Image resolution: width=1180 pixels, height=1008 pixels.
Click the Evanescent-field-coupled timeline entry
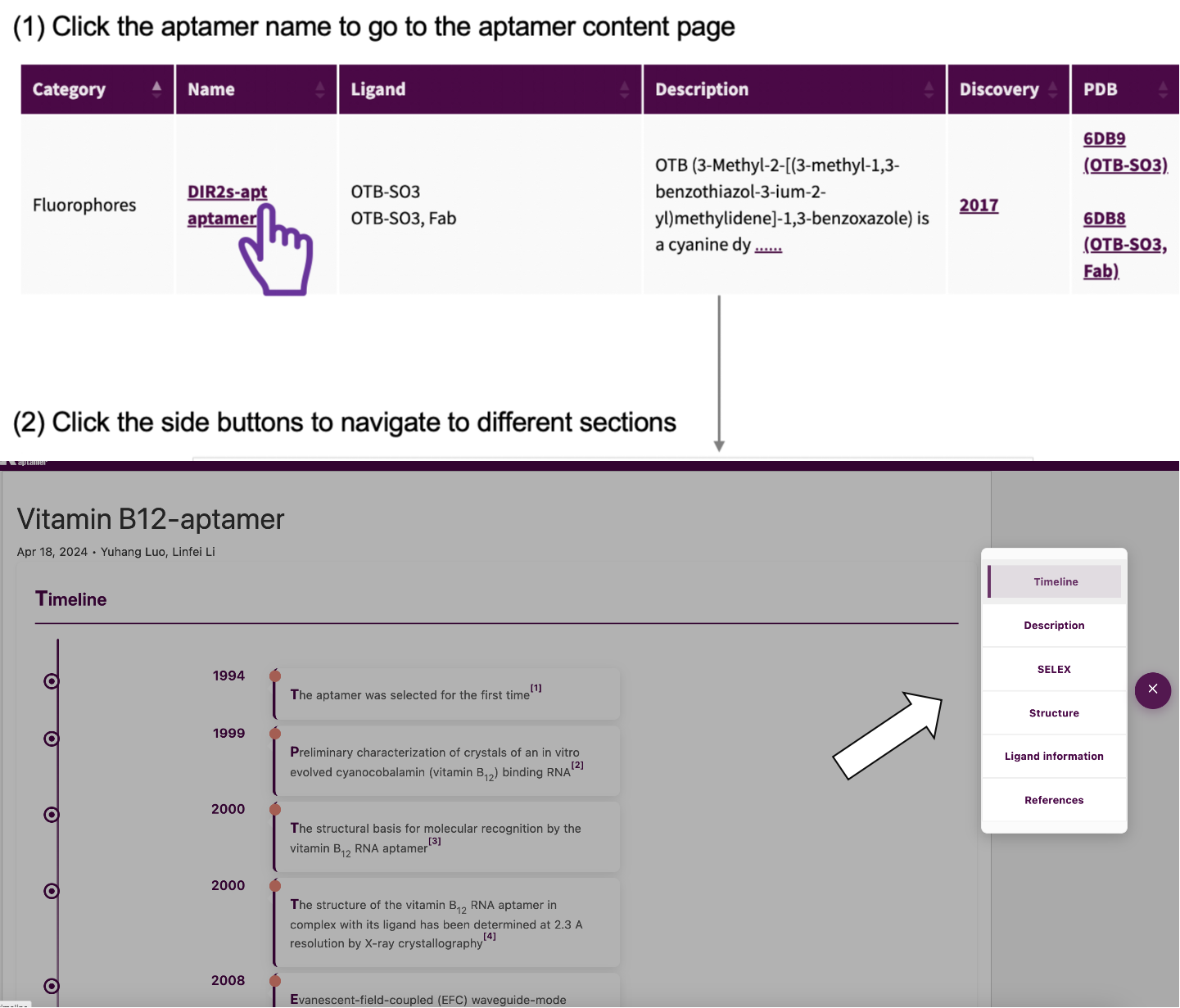click(446, 991)
